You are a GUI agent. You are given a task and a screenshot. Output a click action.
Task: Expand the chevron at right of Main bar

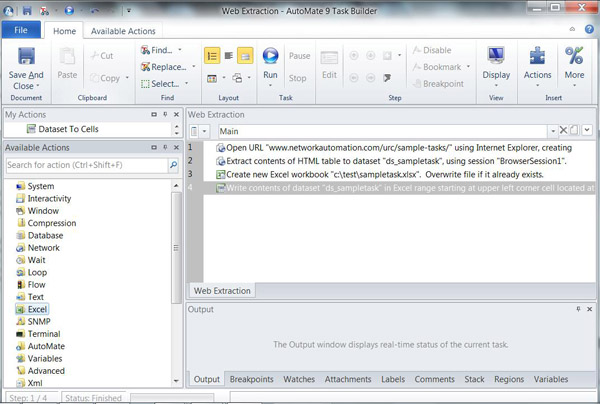coord(587,130)
